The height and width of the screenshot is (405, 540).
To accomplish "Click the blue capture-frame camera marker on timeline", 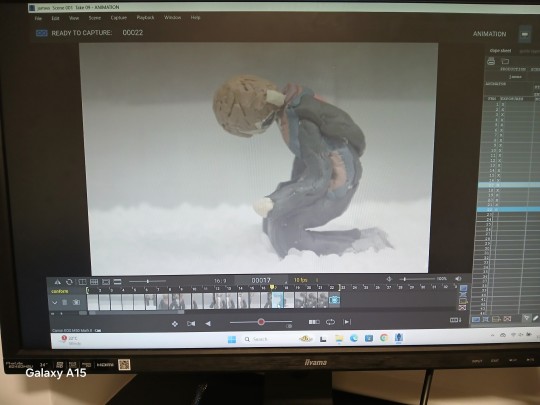I will pyautogui.click(x=334, y=300).
